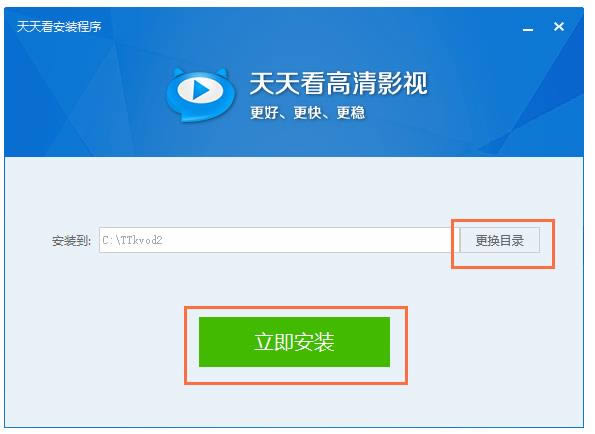595x434 pixels.
Task: Click the right cat ear of logo
Action: coord(222,73)
